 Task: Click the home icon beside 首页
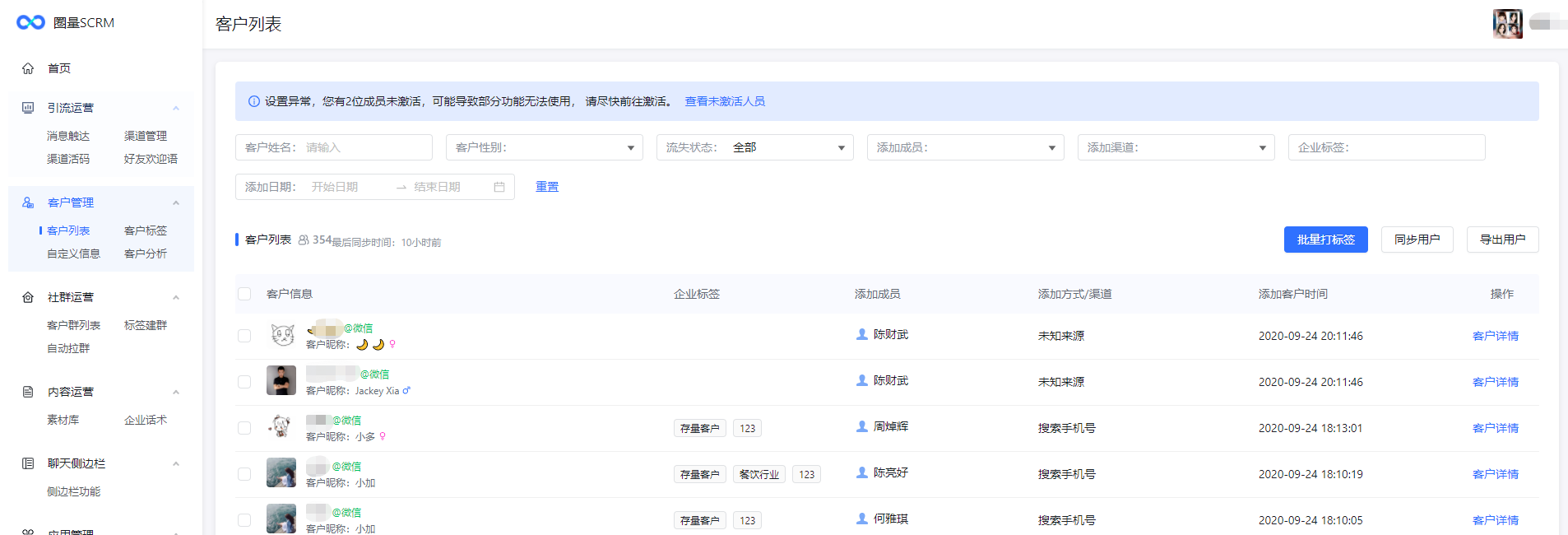point(28,68)
